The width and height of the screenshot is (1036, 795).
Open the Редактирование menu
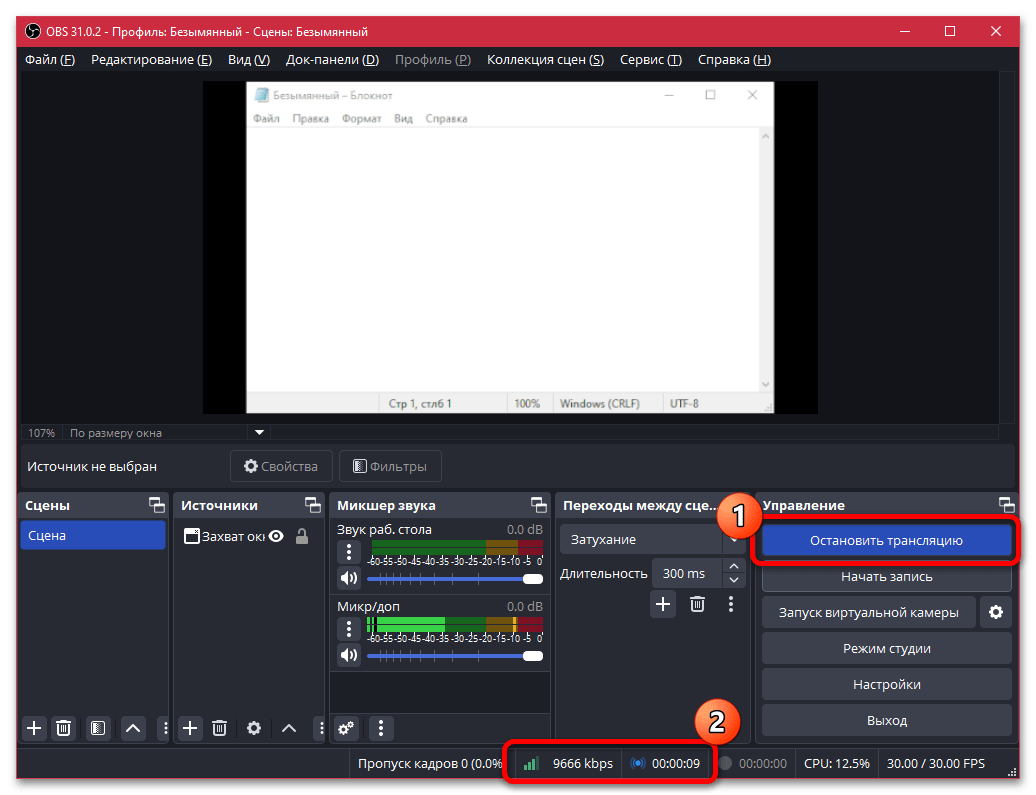(x=151, y=59)
